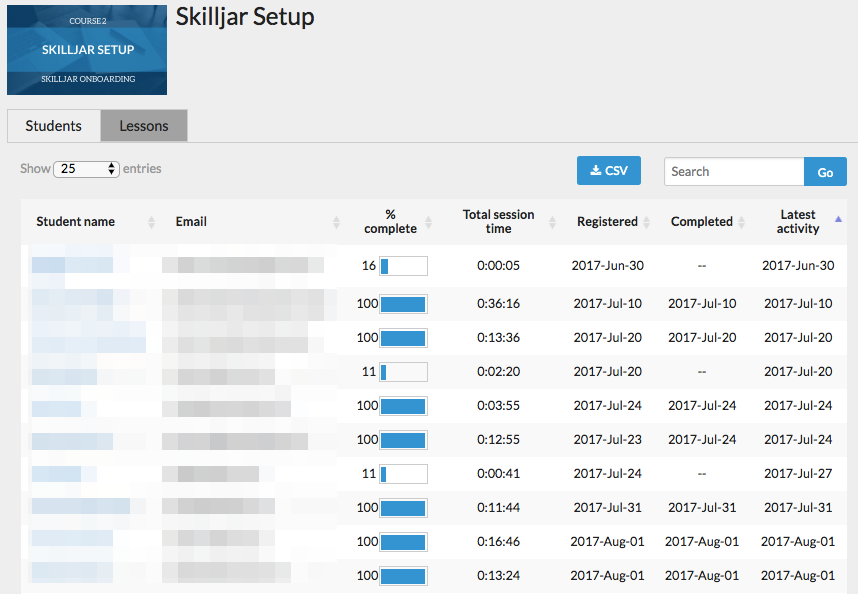This screenshot has width=858, height=594.
Task: Select session time 0:36:16
Action: pyautogui.click(x=498, y=304)
